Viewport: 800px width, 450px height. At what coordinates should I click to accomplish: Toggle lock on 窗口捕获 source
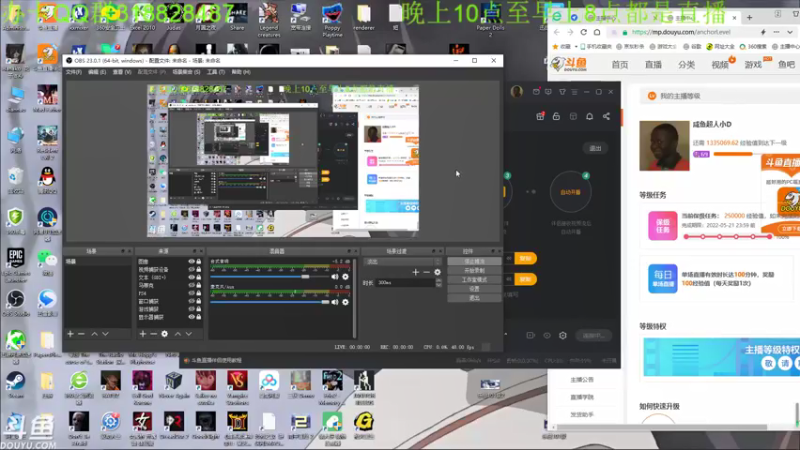[198, 301]
